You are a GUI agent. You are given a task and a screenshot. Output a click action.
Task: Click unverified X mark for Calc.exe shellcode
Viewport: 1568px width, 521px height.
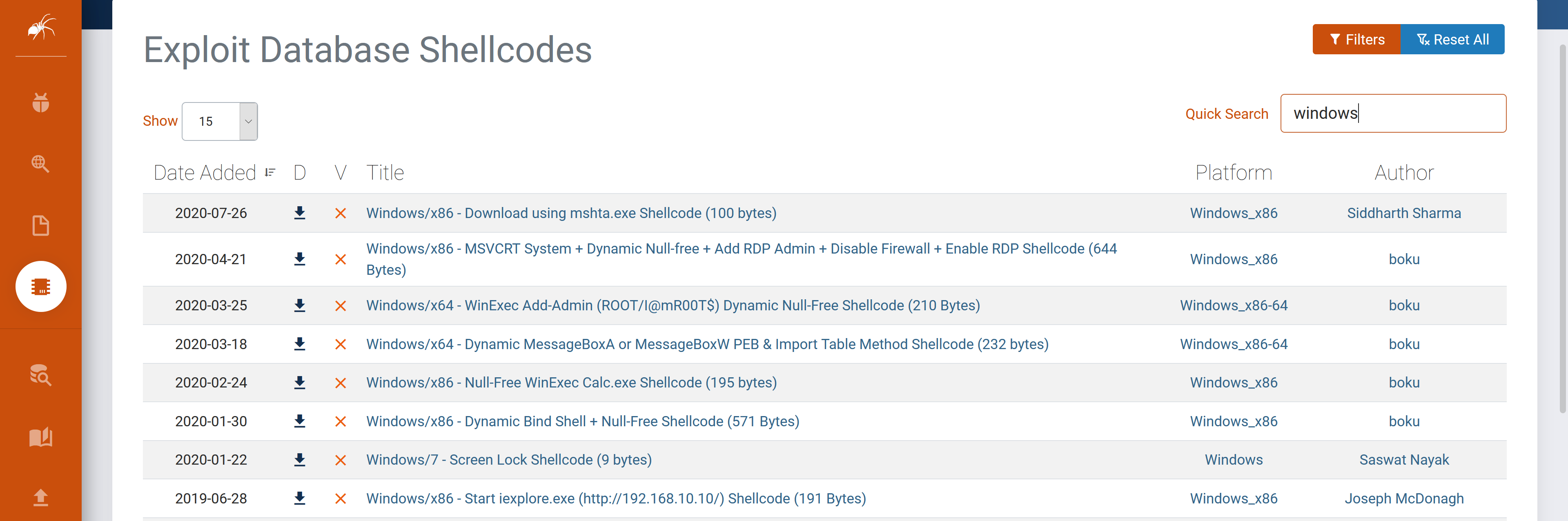click(x=340, y=383)
